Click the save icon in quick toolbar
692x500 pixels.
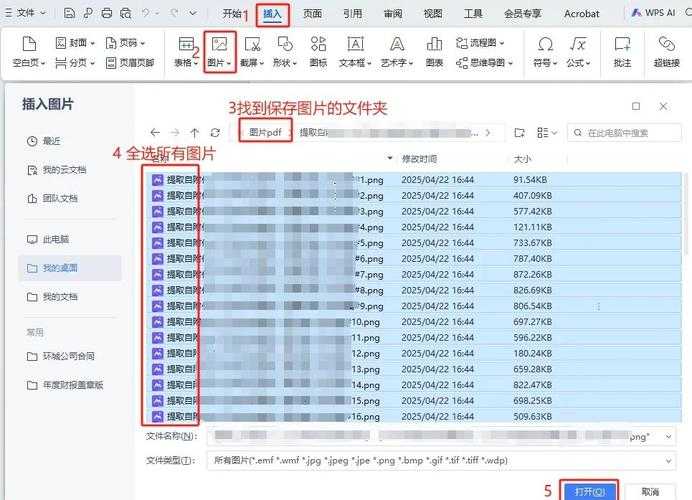pos(69,13)
